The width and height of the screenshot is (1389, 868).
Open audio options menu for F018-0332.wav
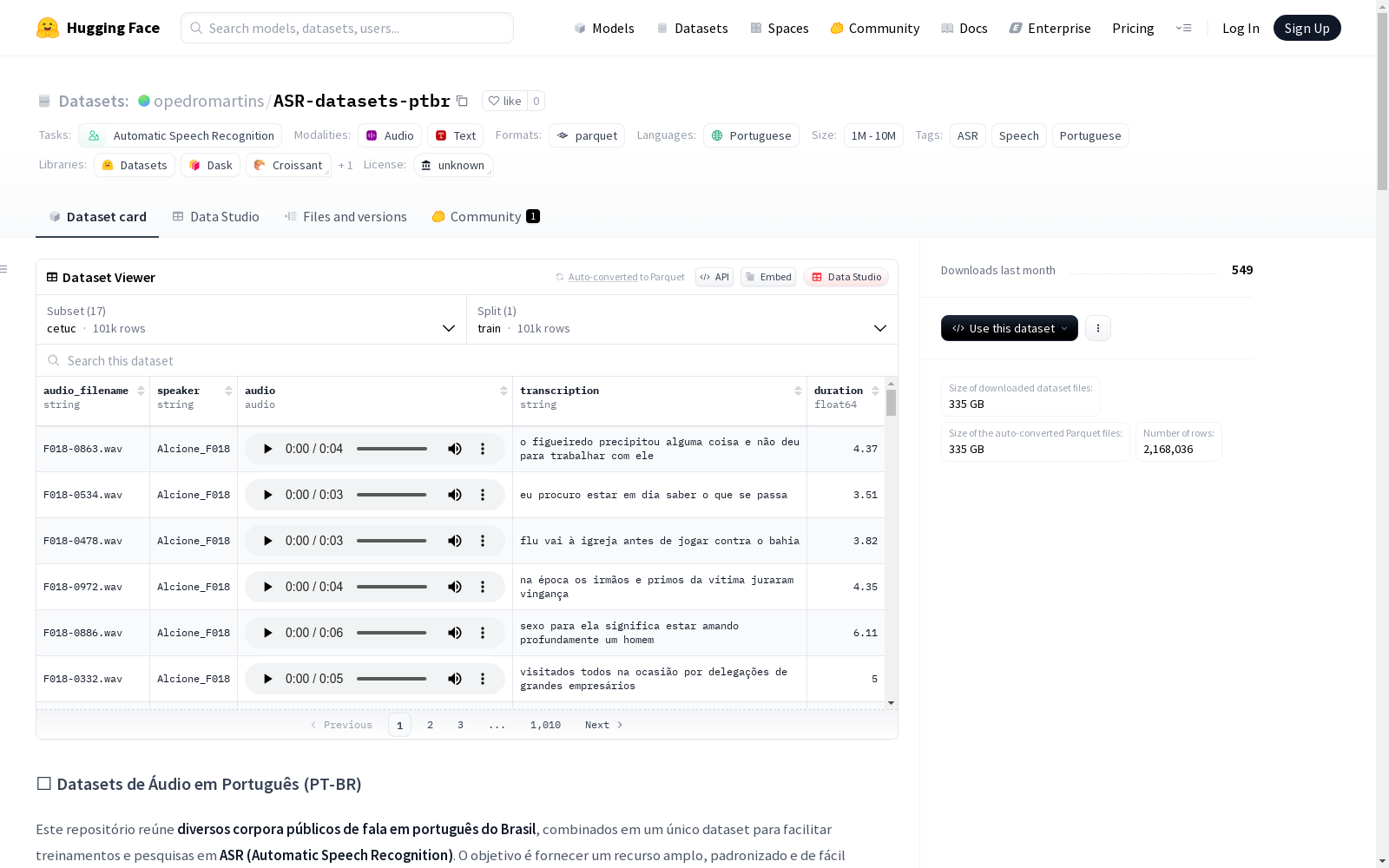483,679
